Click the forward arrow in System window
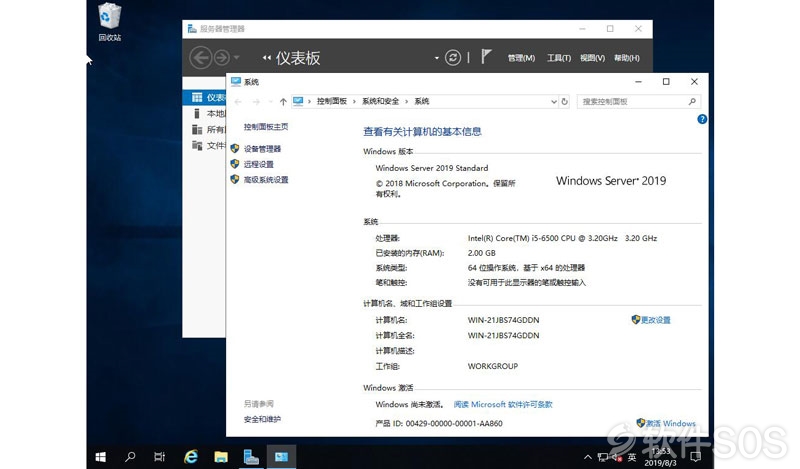 point(256,102)
